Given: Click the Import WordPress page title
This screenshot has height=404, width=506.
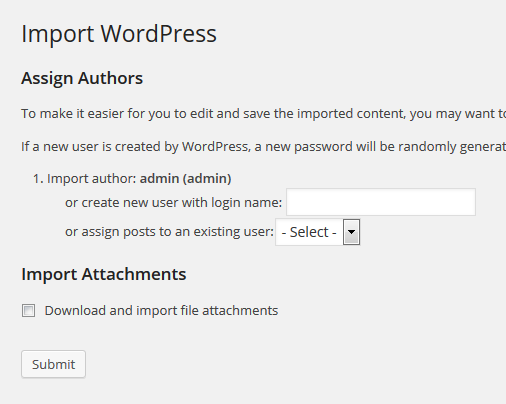Looking at the screenshot, I should click(x=119, y=34).
